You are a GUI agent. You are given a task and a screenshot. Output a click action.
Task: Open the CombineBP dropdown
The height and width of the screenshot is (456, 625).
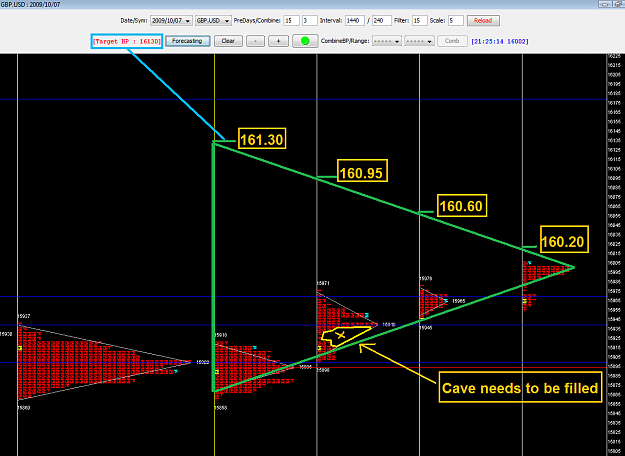pos(387,41)
